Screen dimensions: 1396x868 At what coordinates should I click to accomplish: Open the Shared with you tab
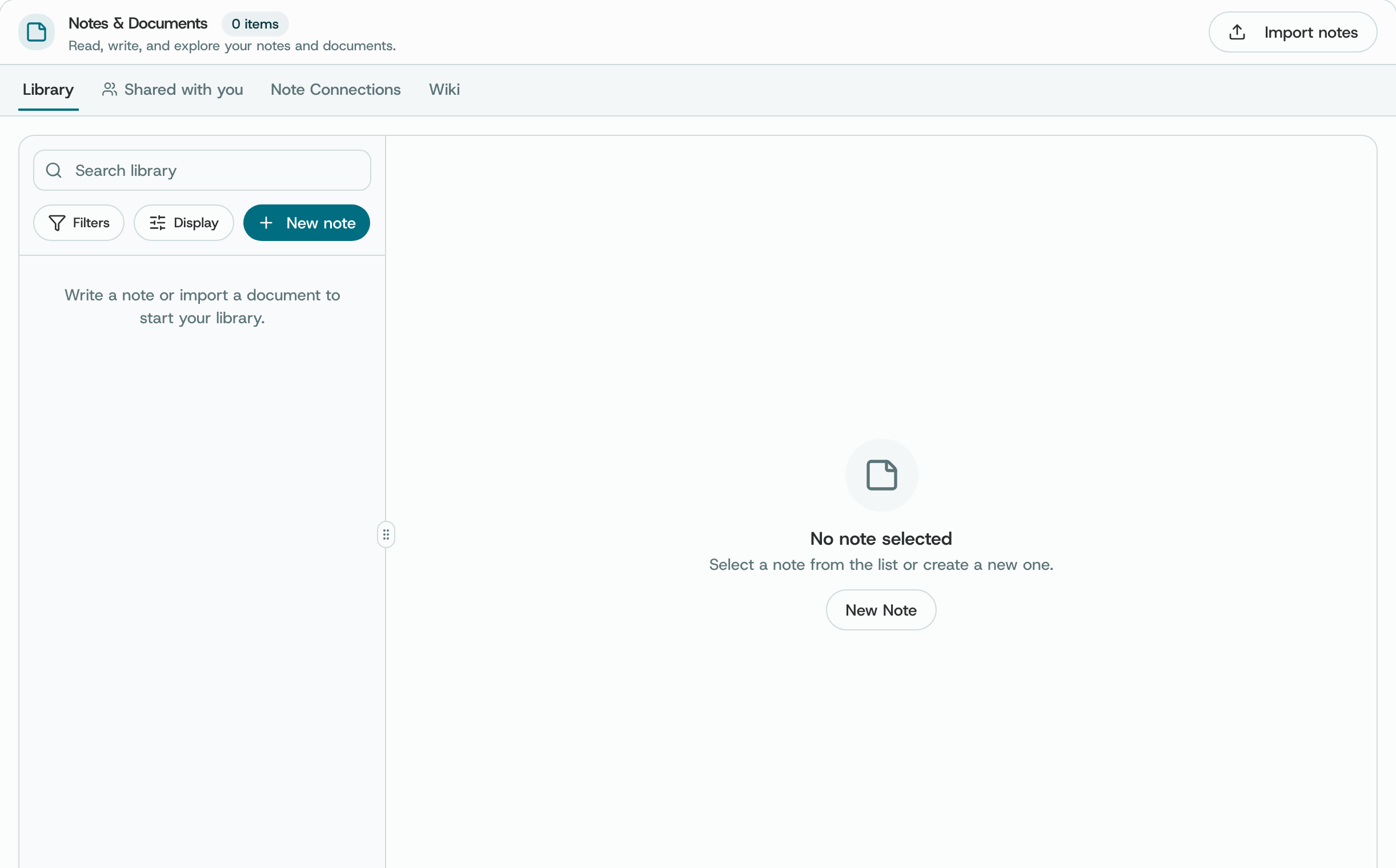(x=173, y=90)
